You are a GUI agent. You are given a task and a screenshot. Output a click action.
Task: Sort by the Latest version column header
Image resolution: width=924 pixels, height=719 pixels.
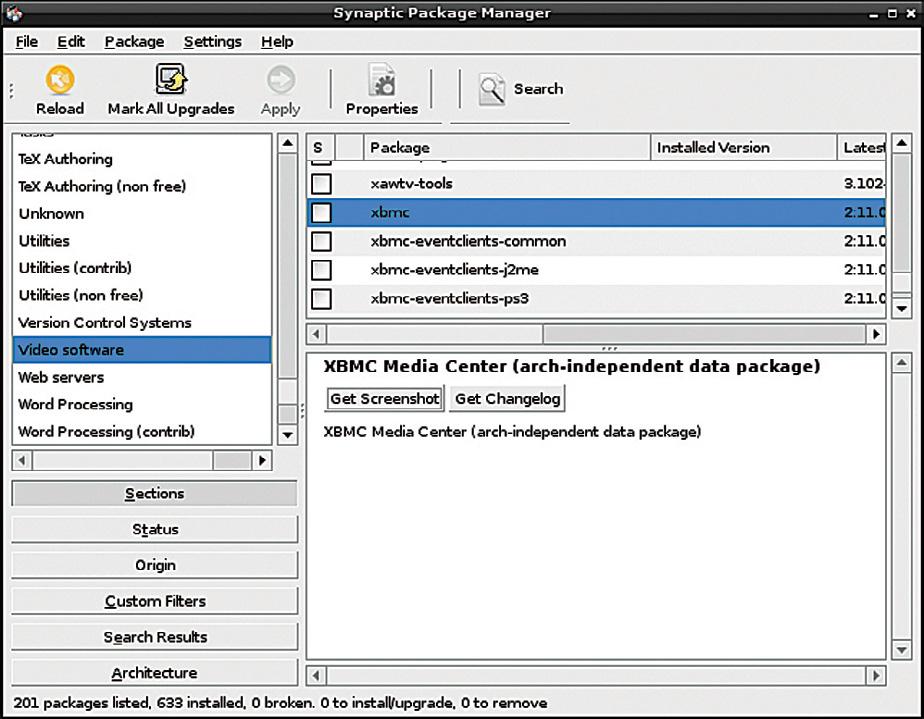coord(862,147)
